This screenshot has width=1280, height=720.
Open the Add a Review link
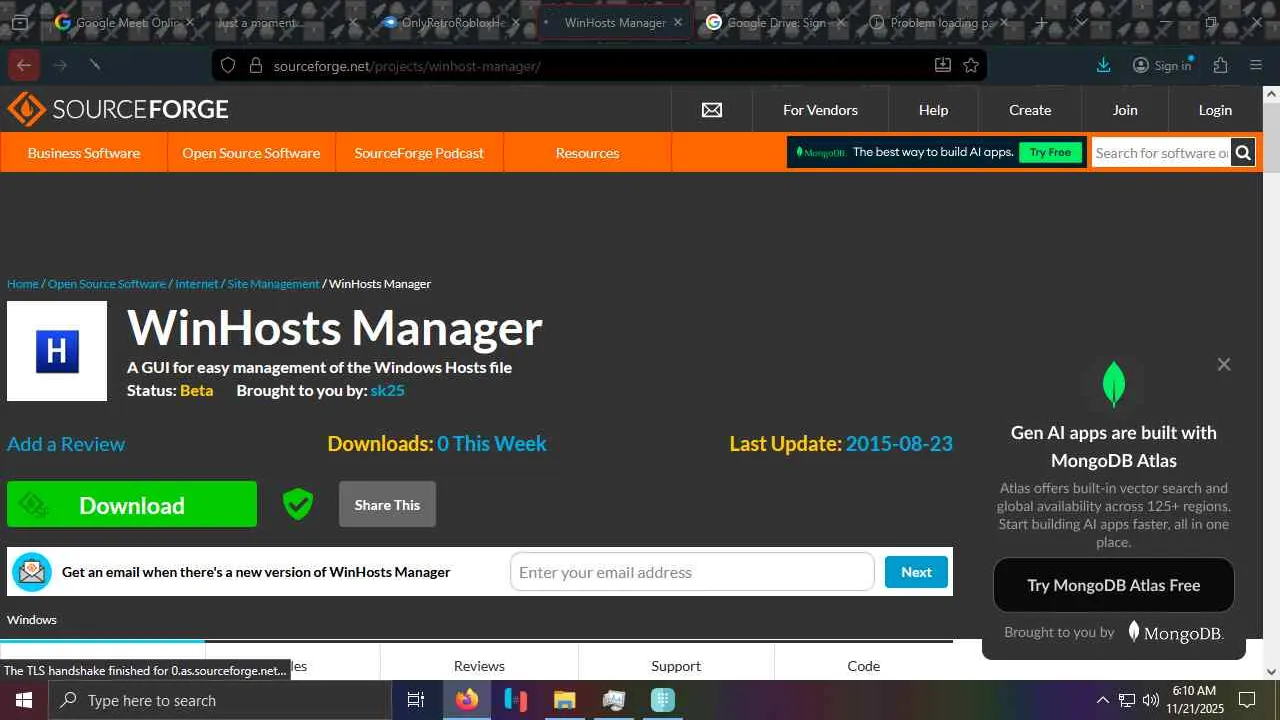66,443
